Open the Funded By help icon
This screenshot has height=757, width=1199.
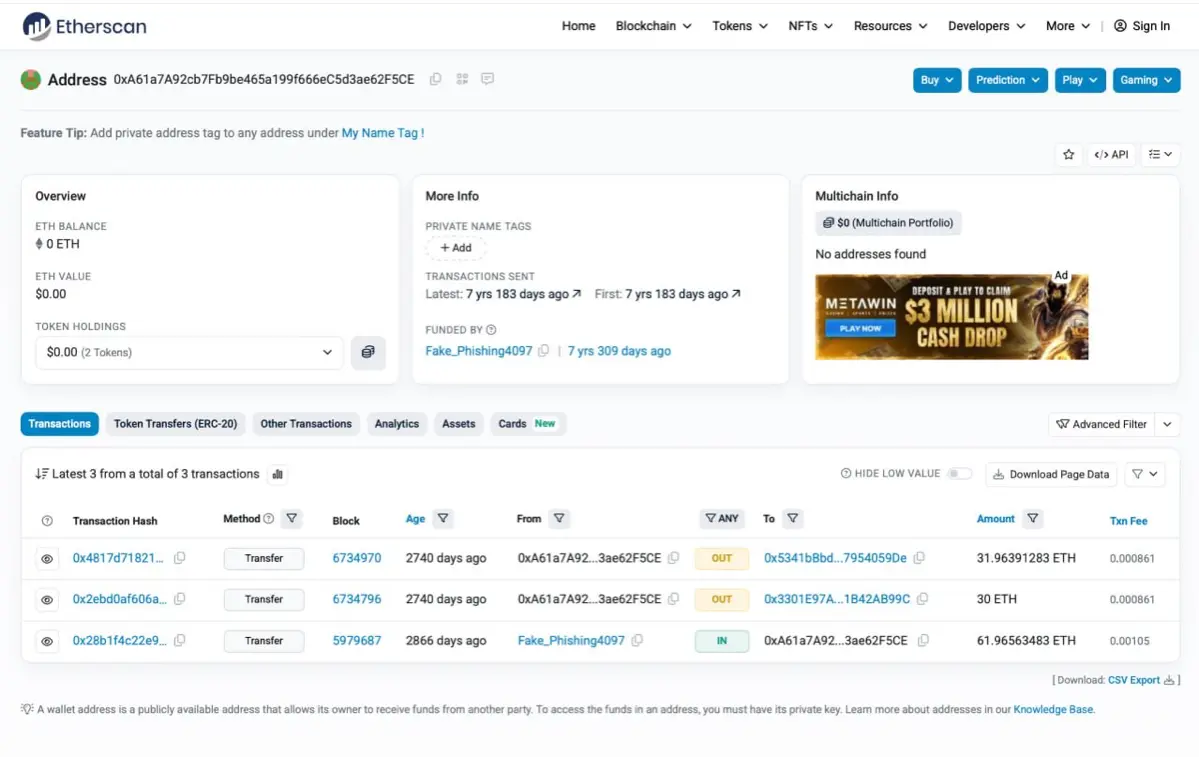[x=491, y=330]
